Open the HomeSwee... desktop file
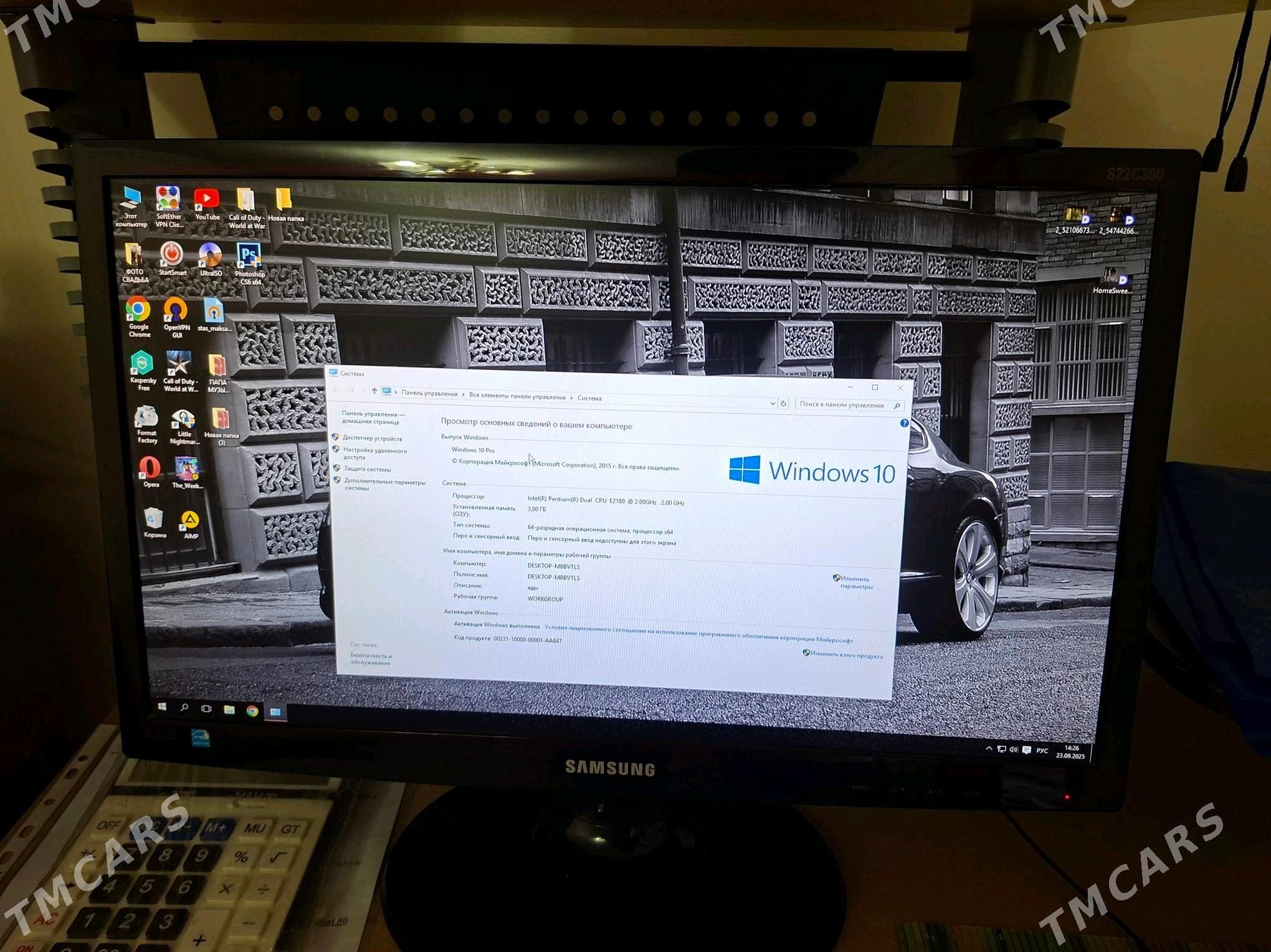Viewport: 1271px width, 952px height. click(1113, 280)
